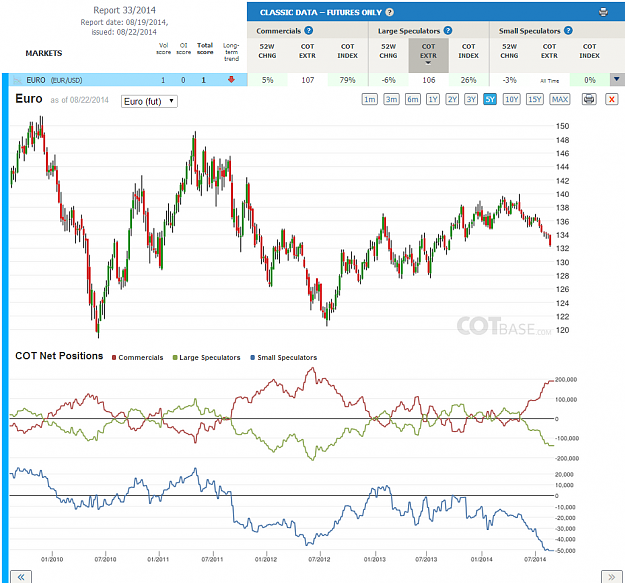The image size is (625, 583).
Task: Close the Euro chart with red X
Action: pos(611,99)
